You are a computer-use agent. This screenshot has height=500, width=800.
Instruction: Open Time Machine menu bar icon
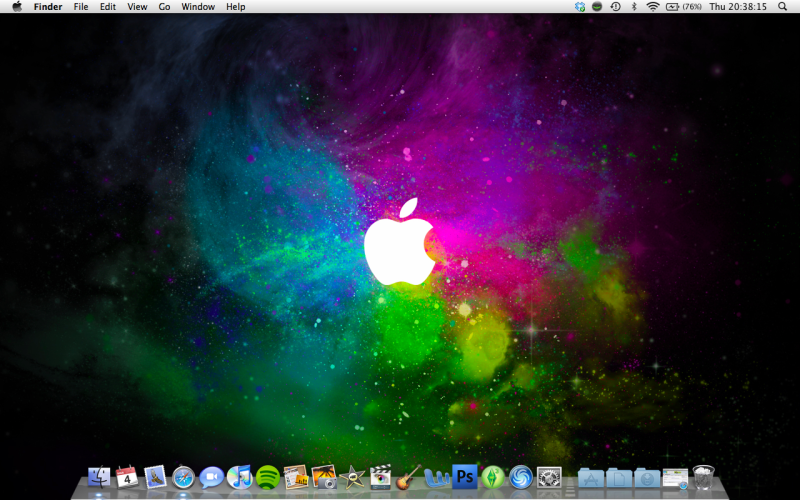click(616, 7)
